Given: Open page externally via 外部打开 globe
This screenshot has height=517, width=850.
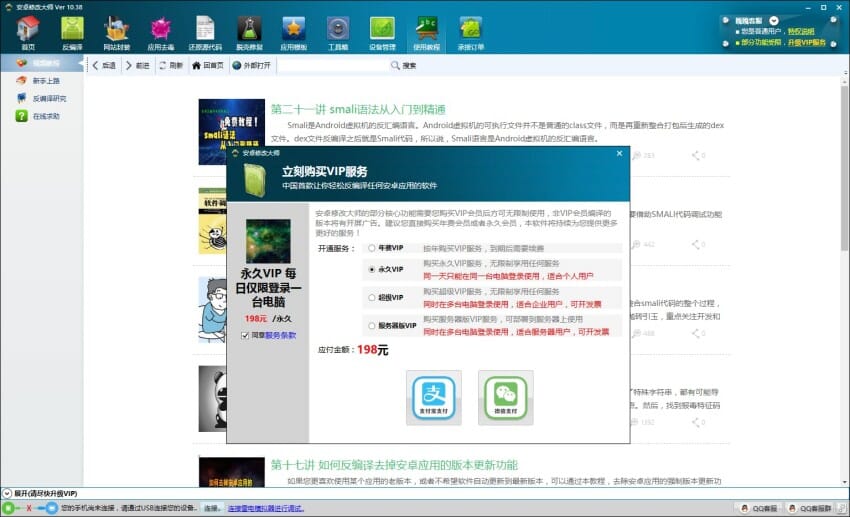Looking at the screenshot, I should [251, 66].
